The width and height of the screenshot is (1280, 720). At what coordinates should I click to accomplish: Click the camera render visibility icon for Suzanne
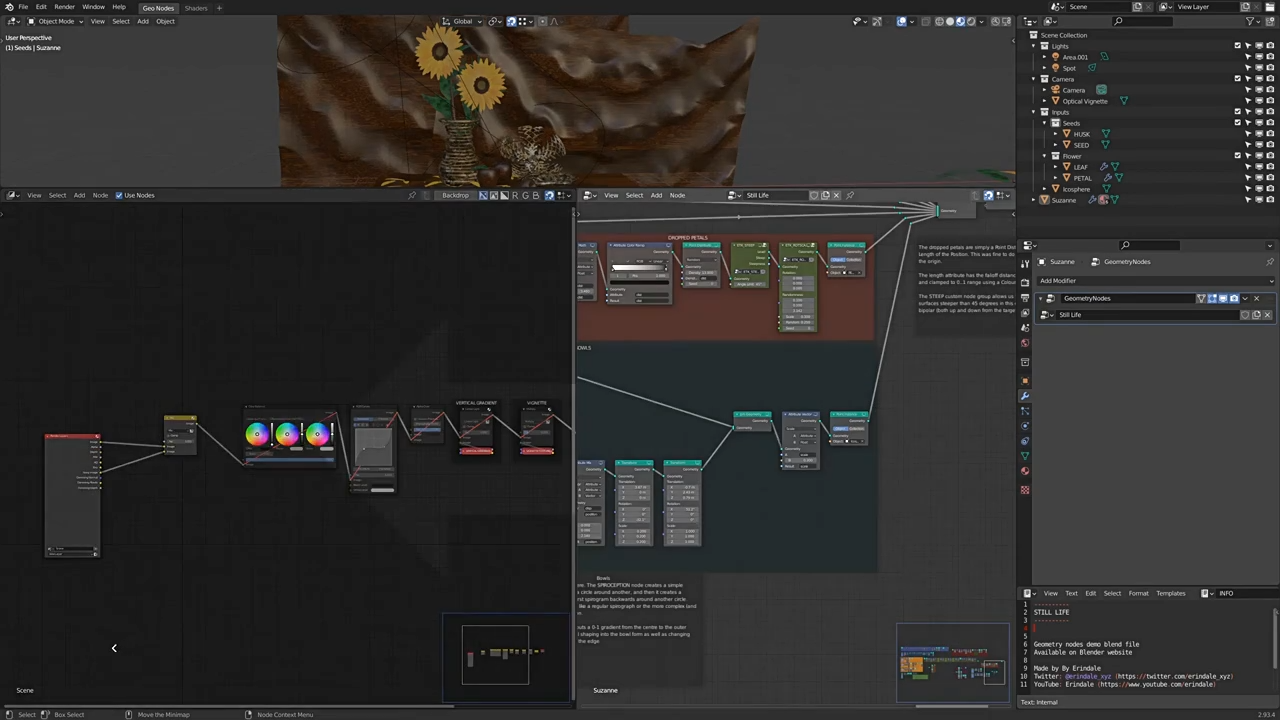point(1270,200)
